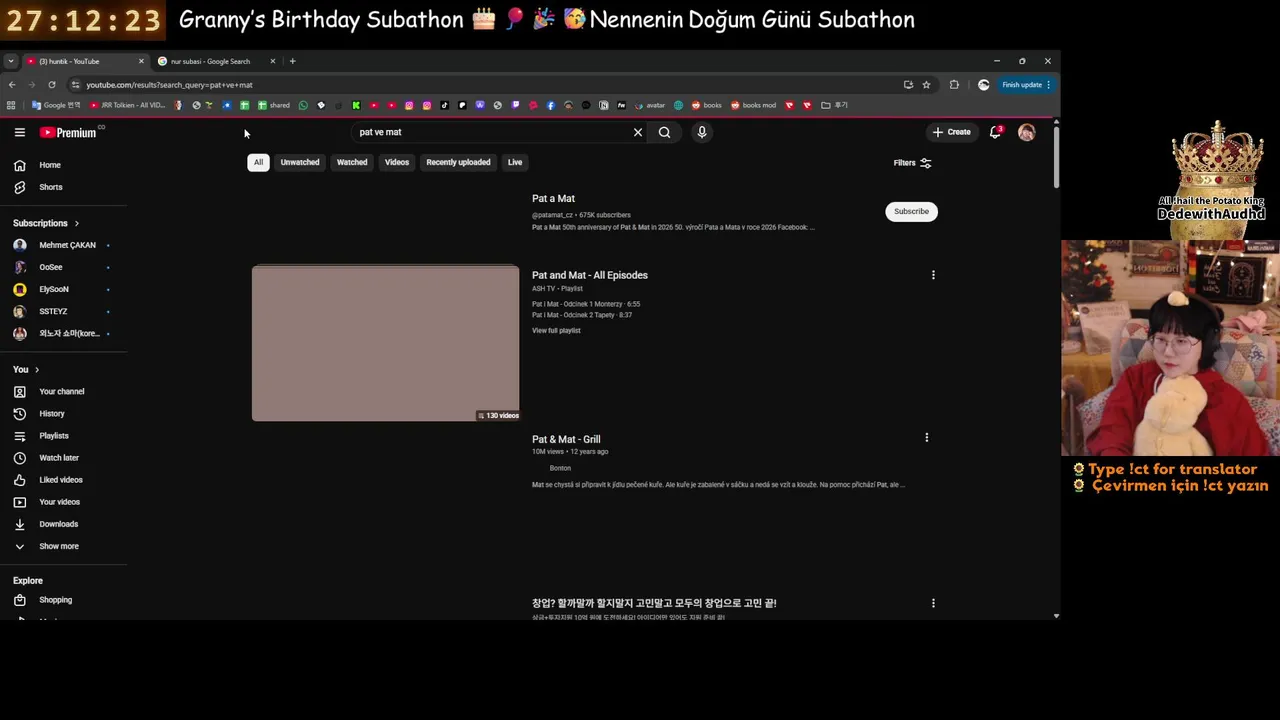Reload the page
This screenshot has height=720, width=1280.
(x=52, y=85)
